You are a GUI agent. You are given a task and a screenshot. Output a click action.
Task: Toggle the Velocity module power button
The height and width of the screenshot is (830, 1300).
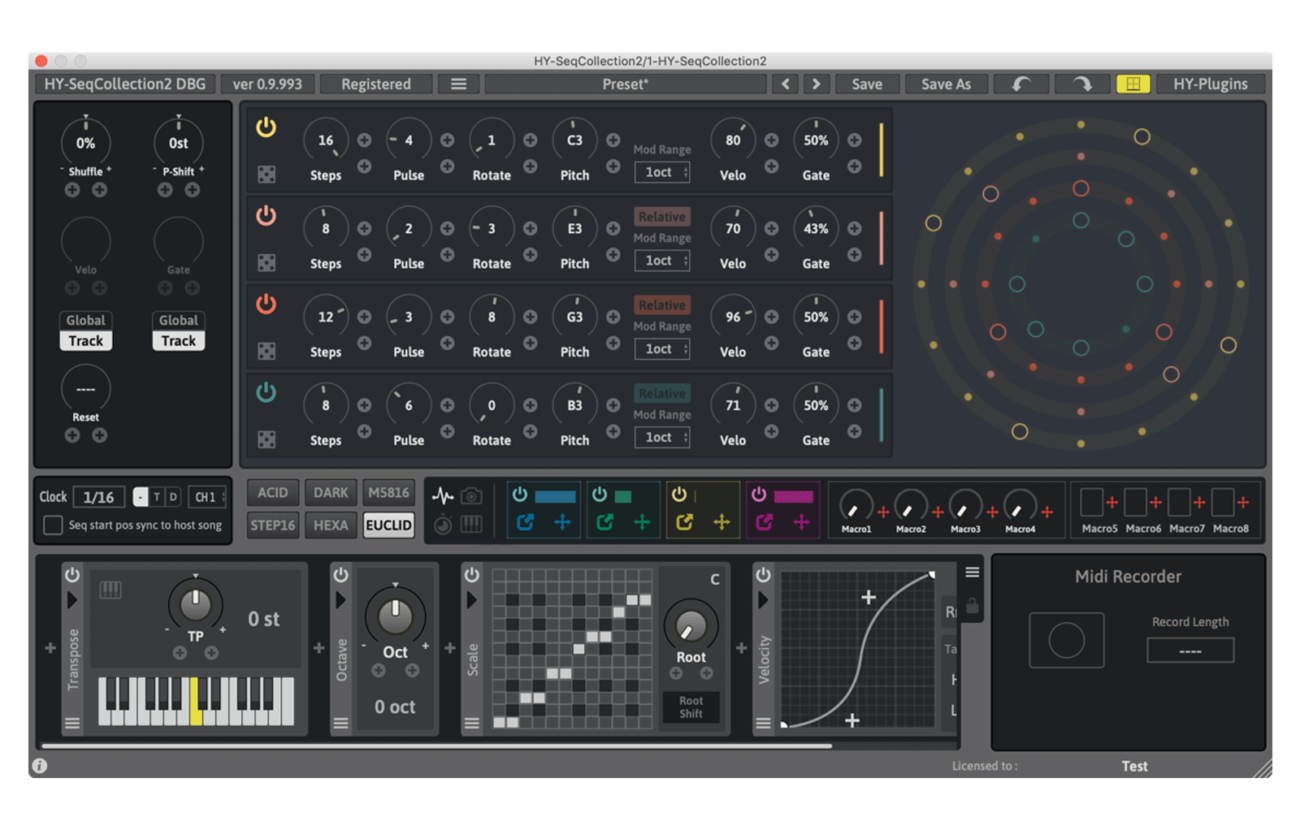click(763, 575)
